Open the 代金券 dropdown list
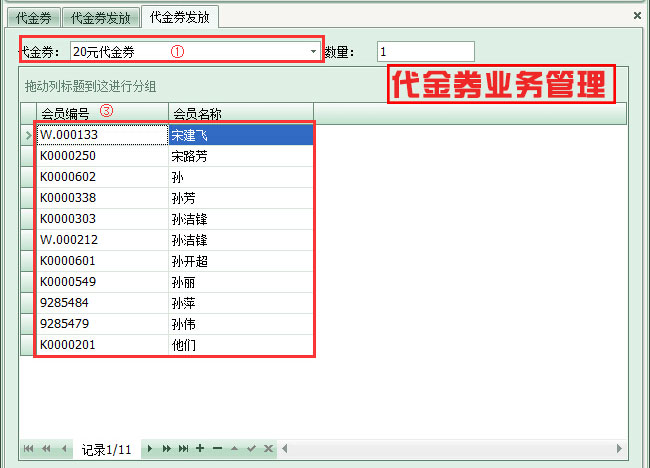 (x=313, y=51)
